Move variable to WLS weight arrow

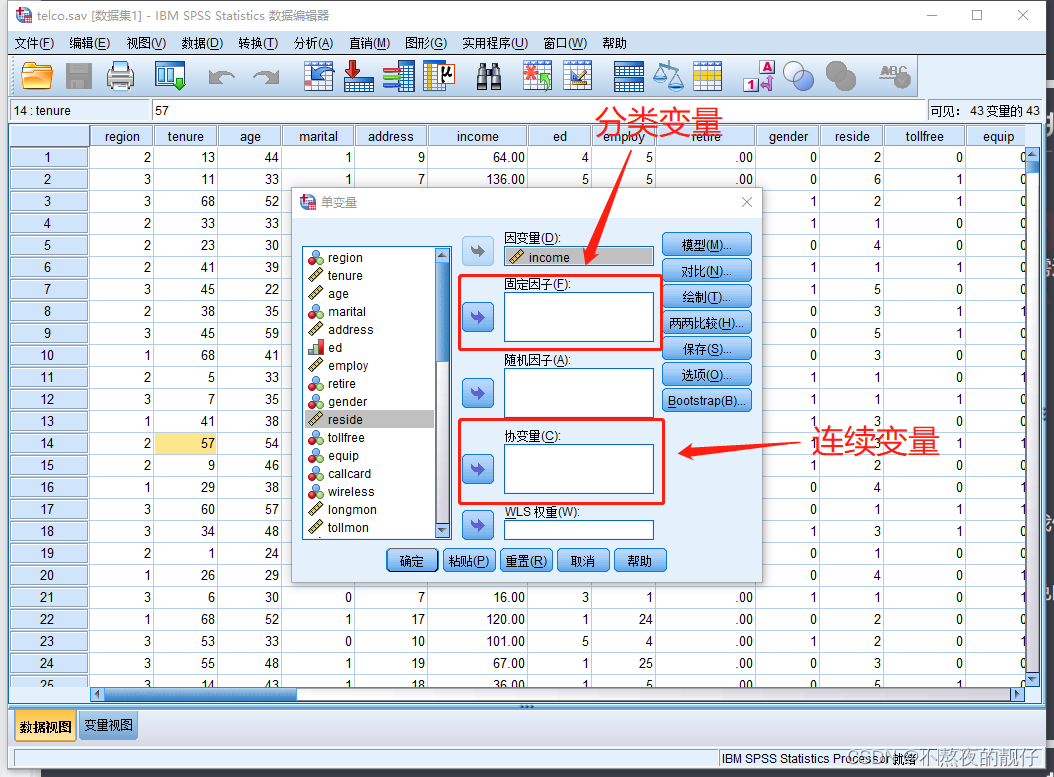[x=478, y=524]
